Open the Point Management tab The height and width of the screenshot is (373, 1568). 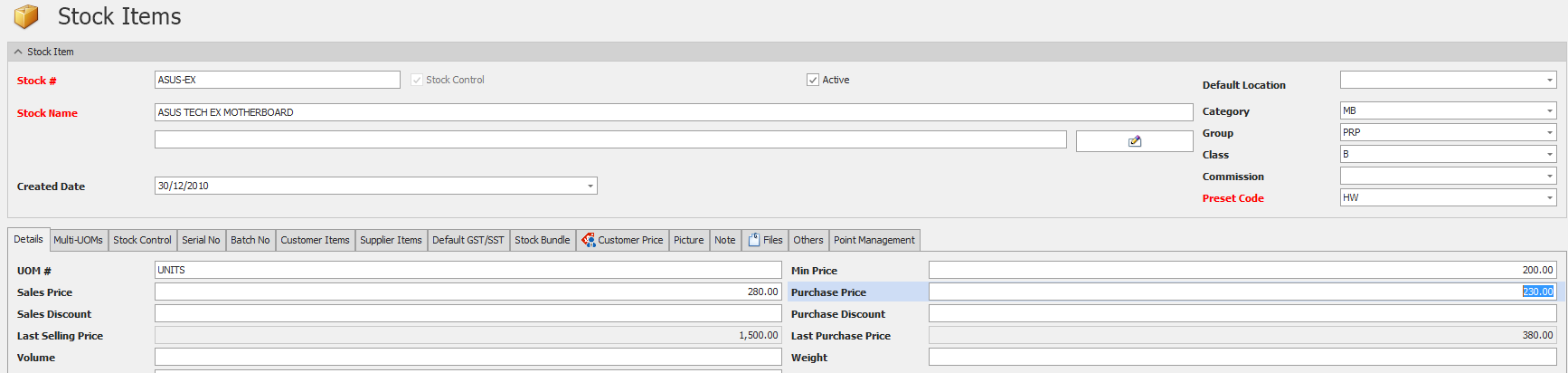(x=874, y=240)
